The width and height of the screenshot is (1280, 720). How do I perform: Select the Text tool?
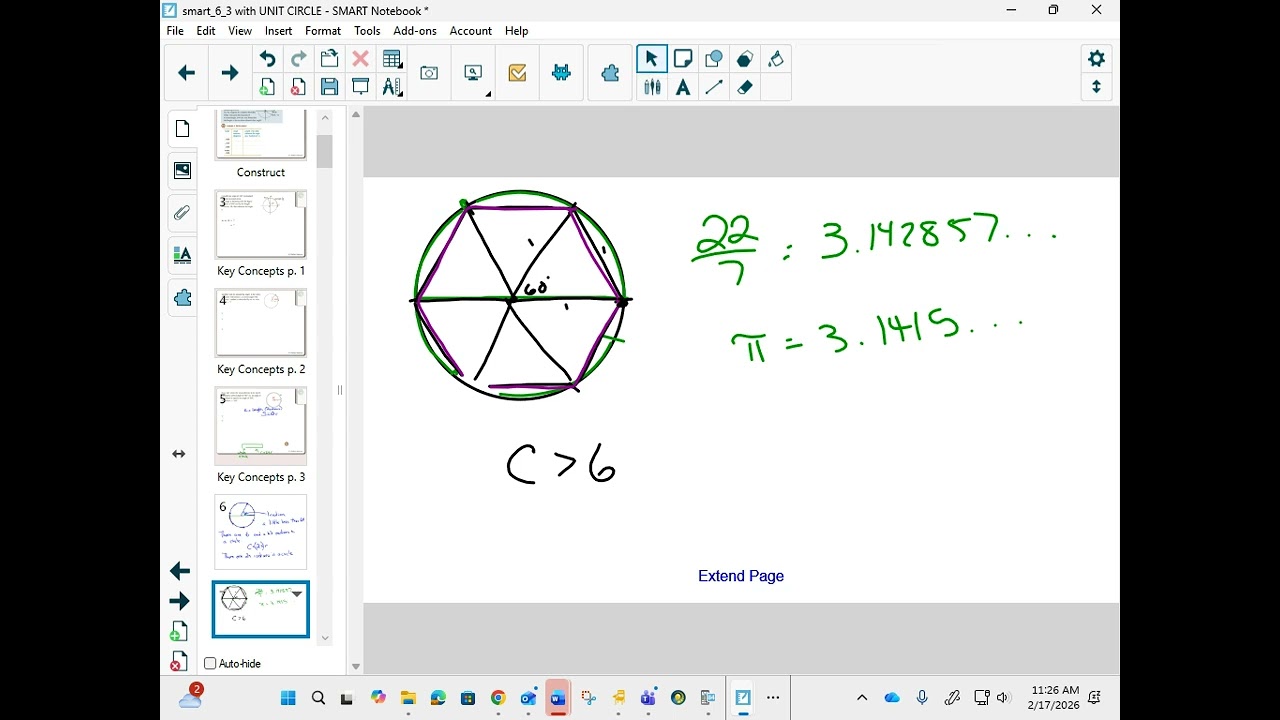(x=683, y=87)
